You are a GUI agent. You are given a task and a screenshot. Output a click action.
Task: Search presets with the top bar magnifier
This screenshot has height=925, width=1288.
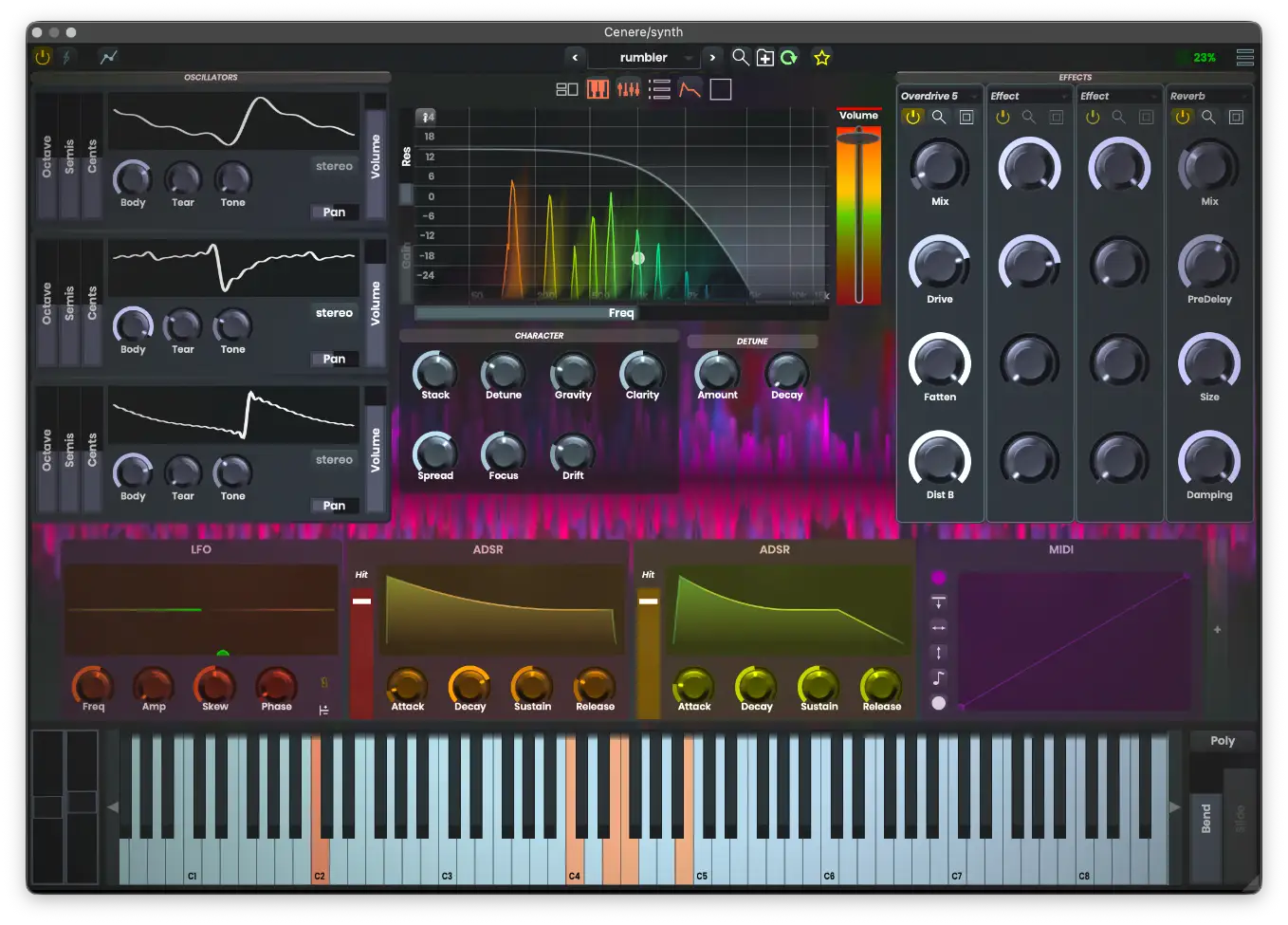[741, 57]
